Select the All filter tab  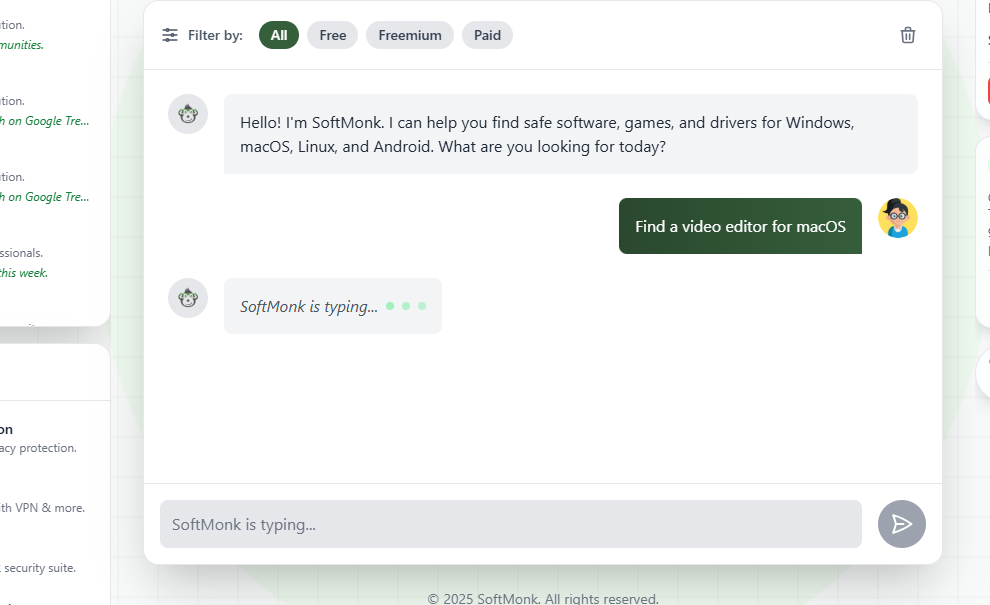point(279,35)
